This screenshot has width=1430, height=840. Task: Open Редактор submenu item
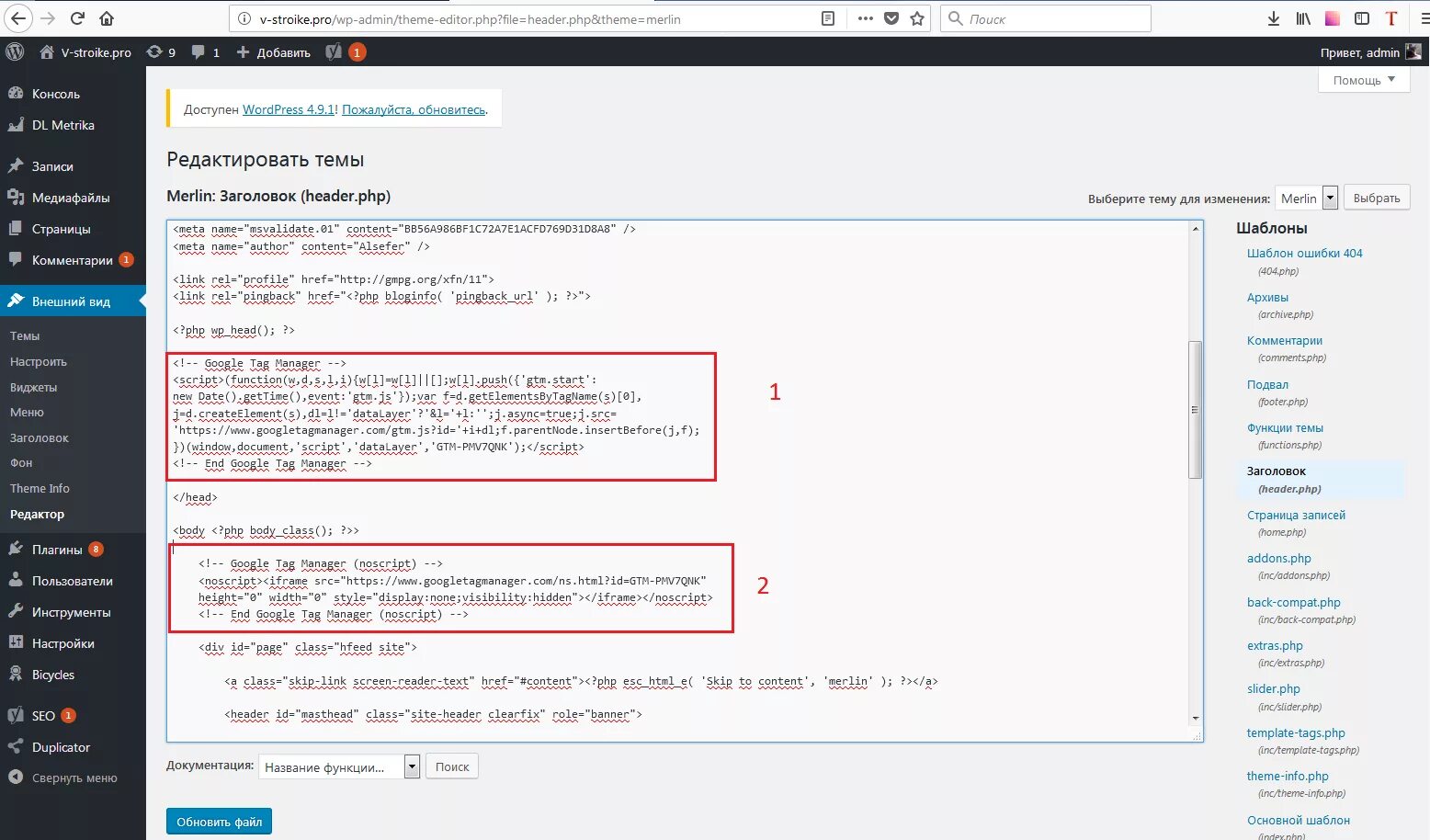click(37, 515)
